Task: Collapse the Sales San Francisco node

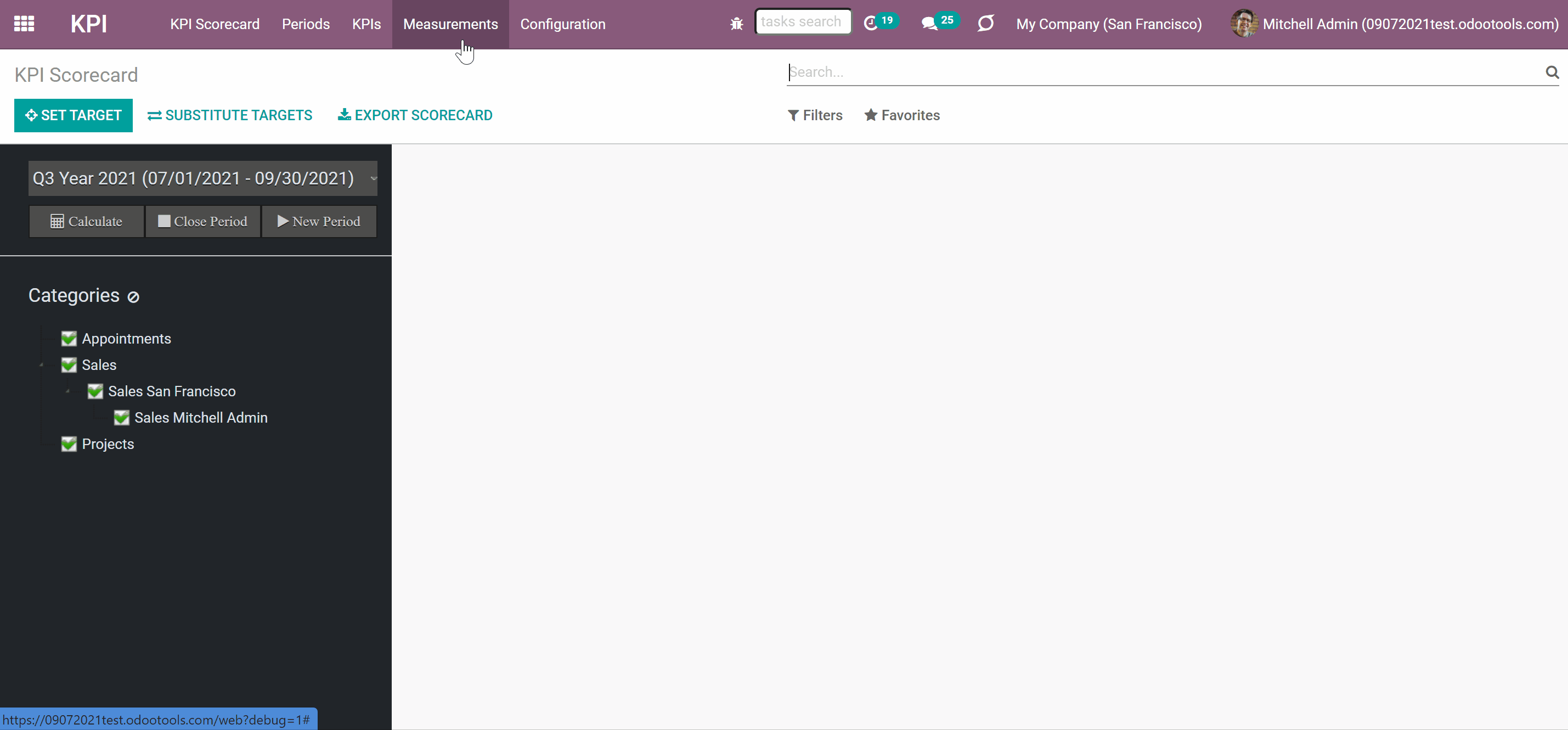Action: coord(67,391)
